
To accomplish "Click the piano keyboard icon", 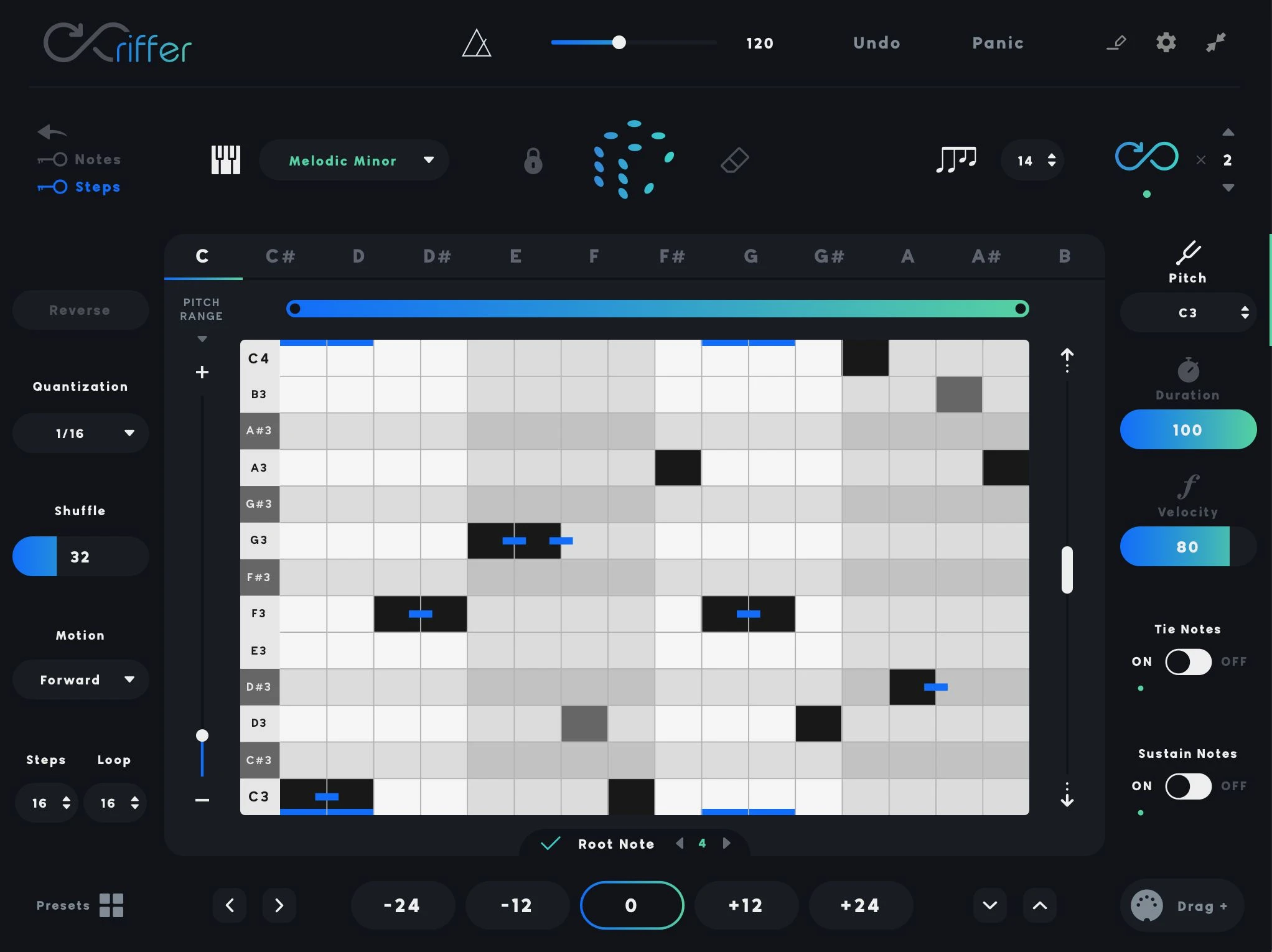I will [x=225, y=160].
